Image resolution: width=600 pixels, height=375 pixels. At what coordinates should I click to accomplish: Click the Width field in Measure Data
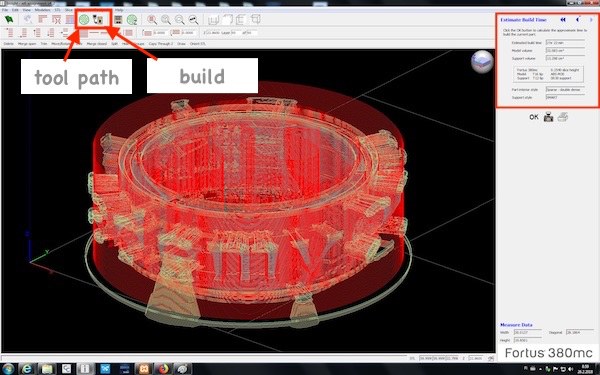point(528,333)
